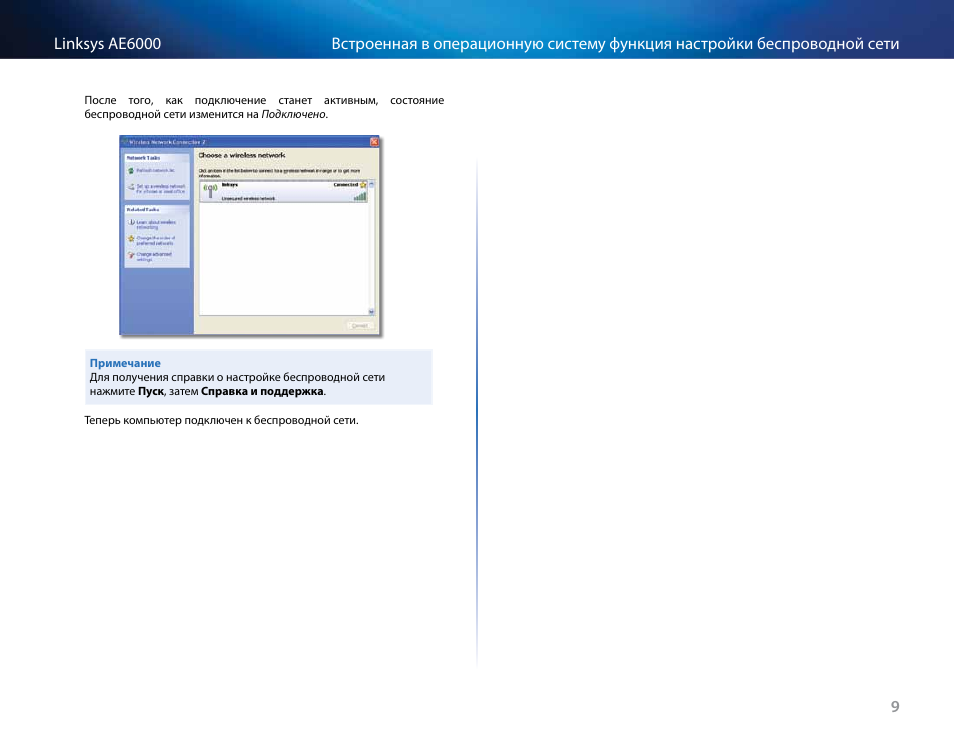Click the 'Примечание' note heading

click(x=125, y=363)
